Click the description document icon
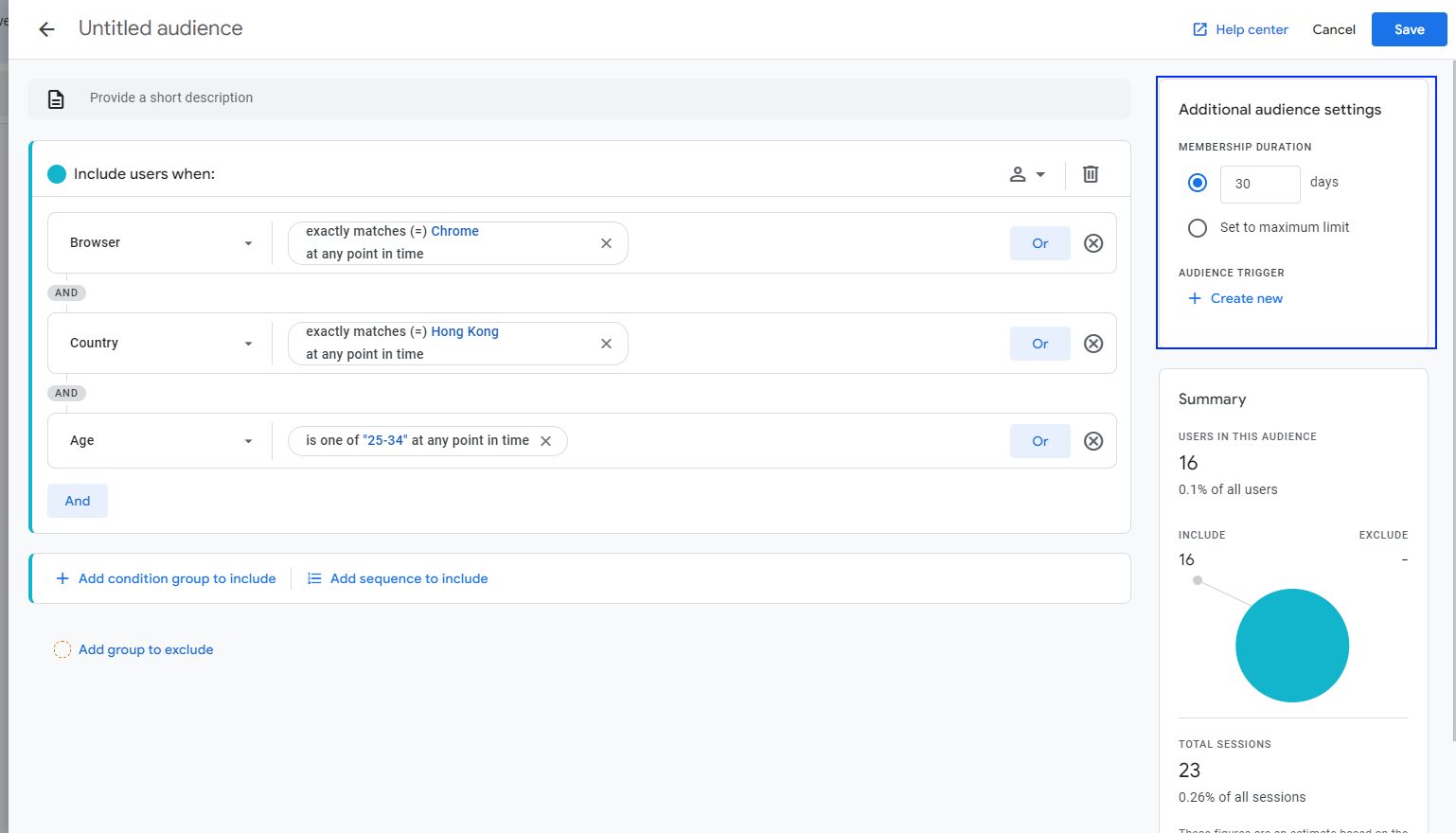Image resolution: width=1456 pixels, height=833 pixels. click(x=56, y=98)
